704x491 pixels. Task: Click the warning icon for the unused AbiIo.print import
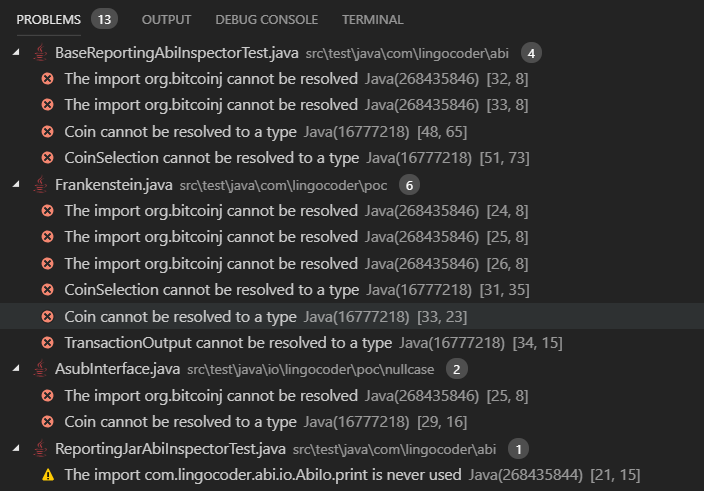(48, 475)
